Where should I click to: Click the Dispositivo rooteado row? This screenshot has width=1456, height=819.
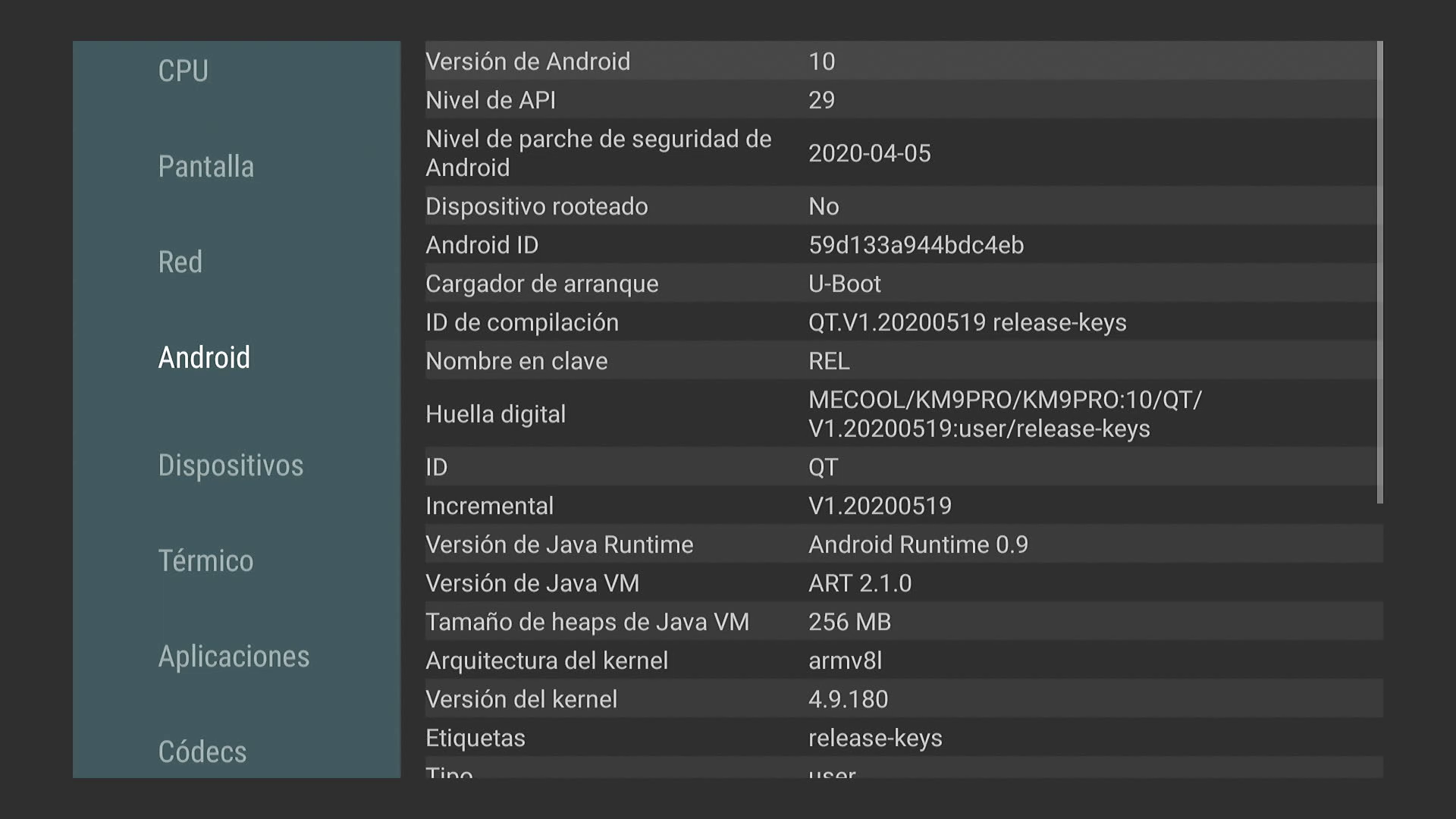tap(901, 206)
